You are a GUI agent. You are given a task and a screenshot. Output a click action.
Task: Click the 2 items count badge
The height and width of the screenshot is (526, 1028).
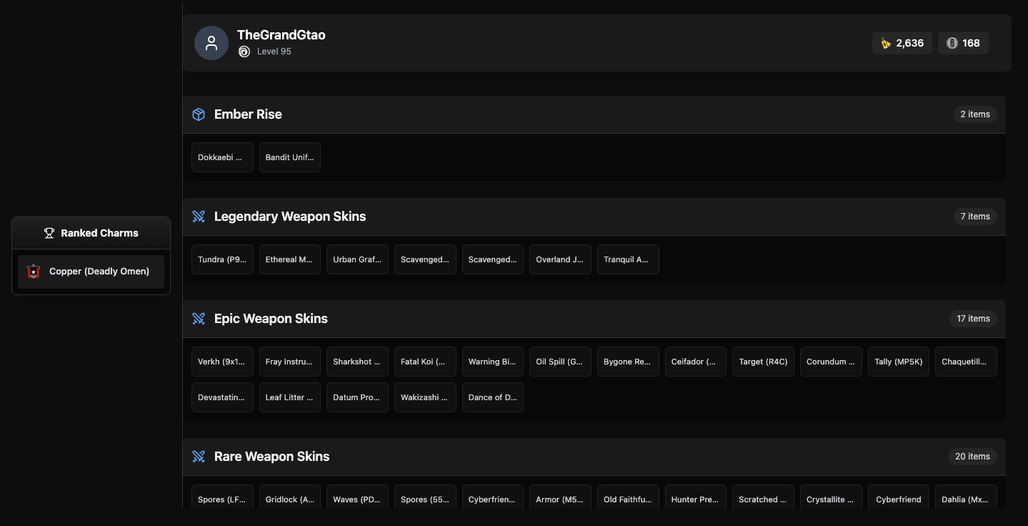click(x=975, y=114)
